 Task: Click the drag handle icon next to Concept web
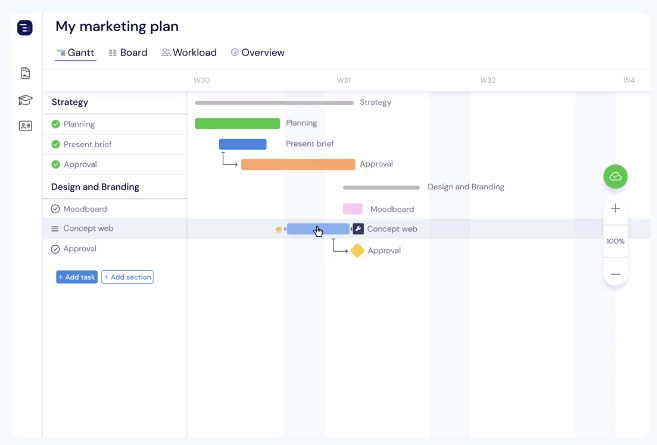[56, 229]
